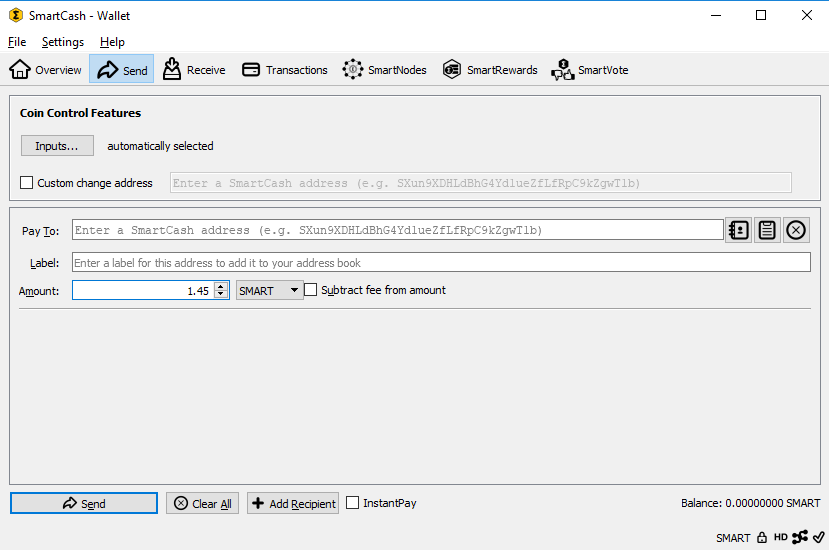The height and width of the screenshot is (550, 829).
Task: Click the Pay To address field
Action: 398,230
